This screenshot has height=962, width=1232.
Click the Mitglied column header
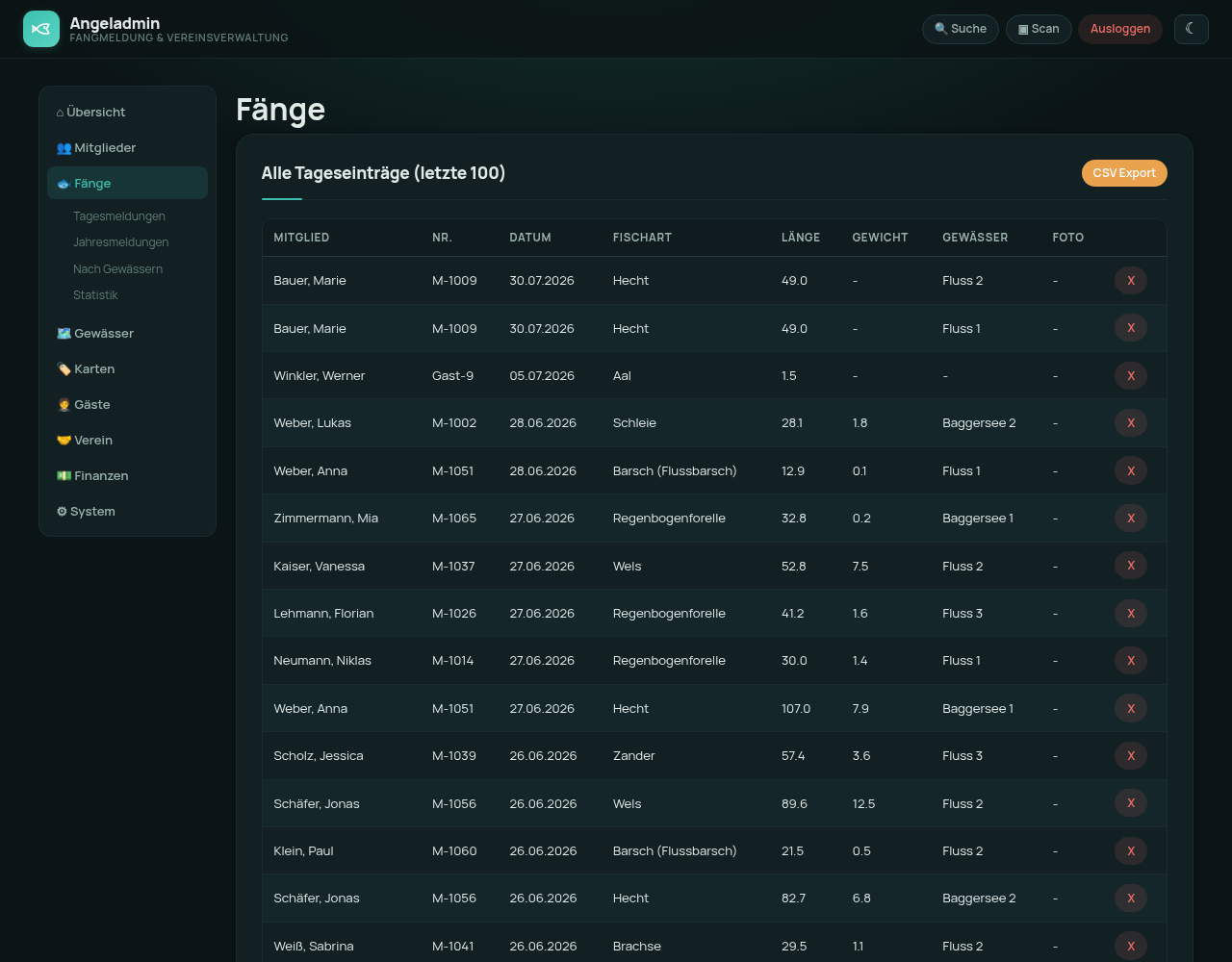(x=301, y=238)
